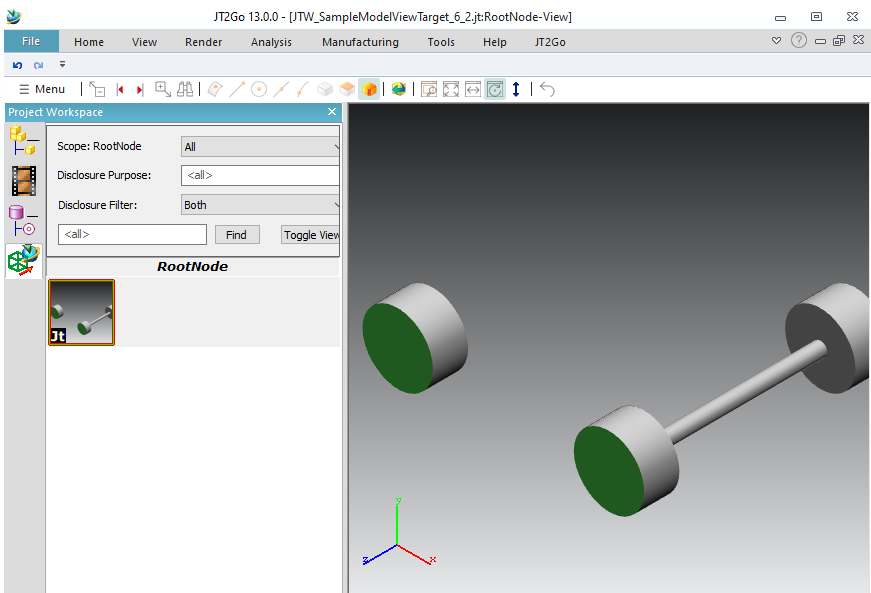Click the zoom window magnifier view icon
871x593 pixels.
(429, 89)
